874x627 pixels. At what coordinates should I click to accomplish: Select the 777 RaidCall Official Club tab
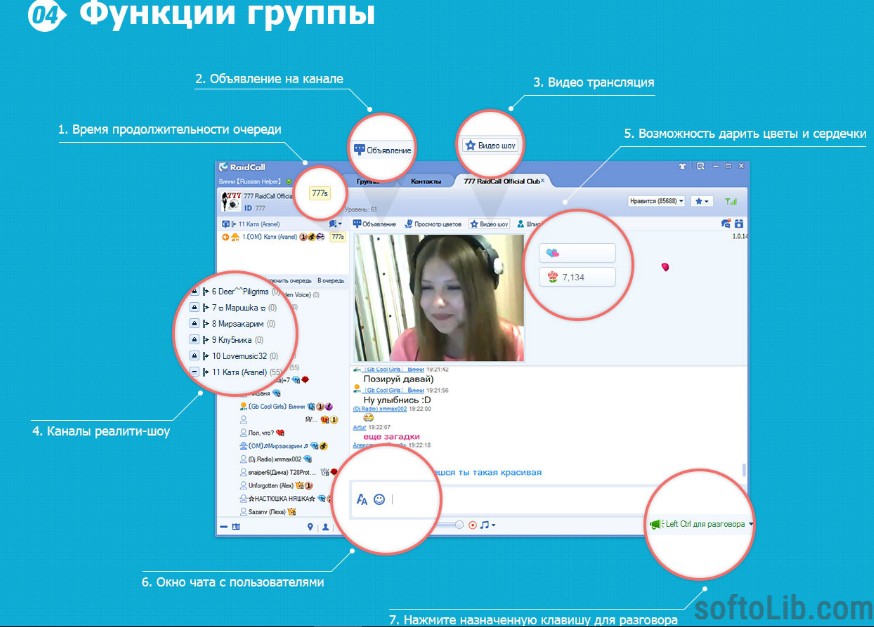[x=501, y=181]
